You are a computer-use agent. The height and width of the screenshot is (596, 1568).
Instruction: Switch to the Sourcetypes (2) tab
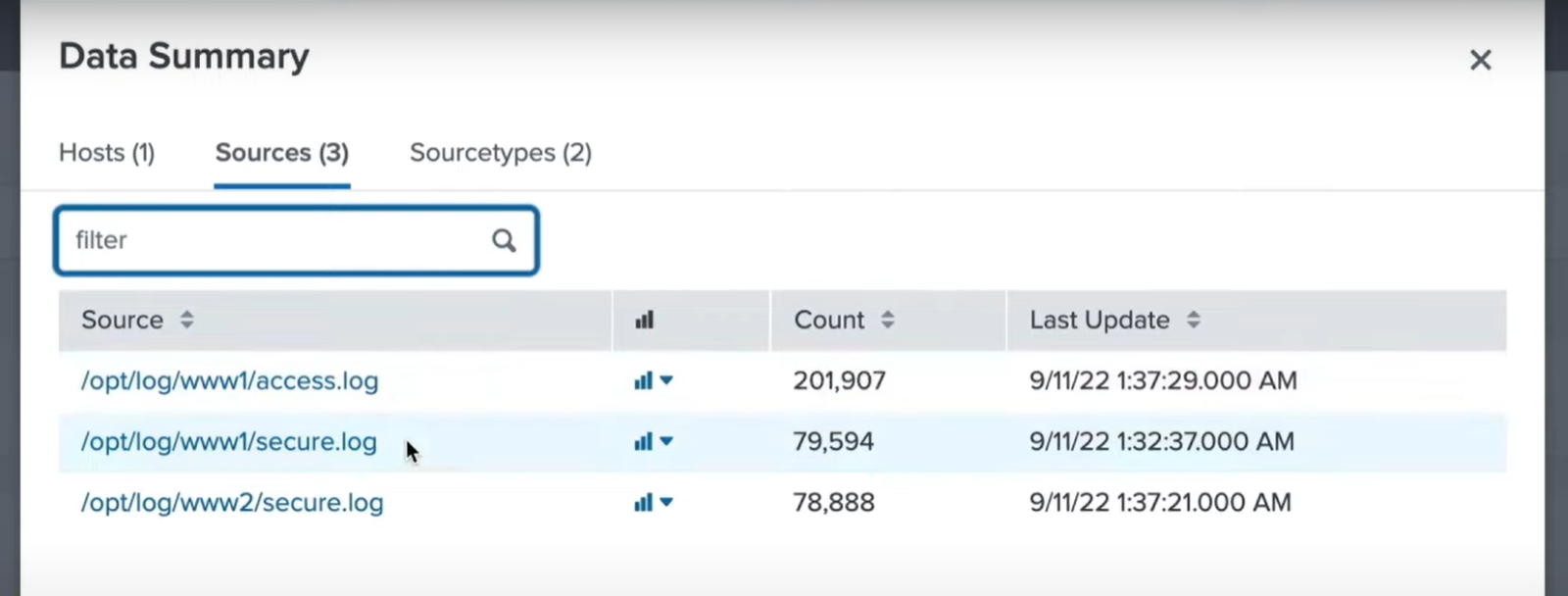click(500, 153)
